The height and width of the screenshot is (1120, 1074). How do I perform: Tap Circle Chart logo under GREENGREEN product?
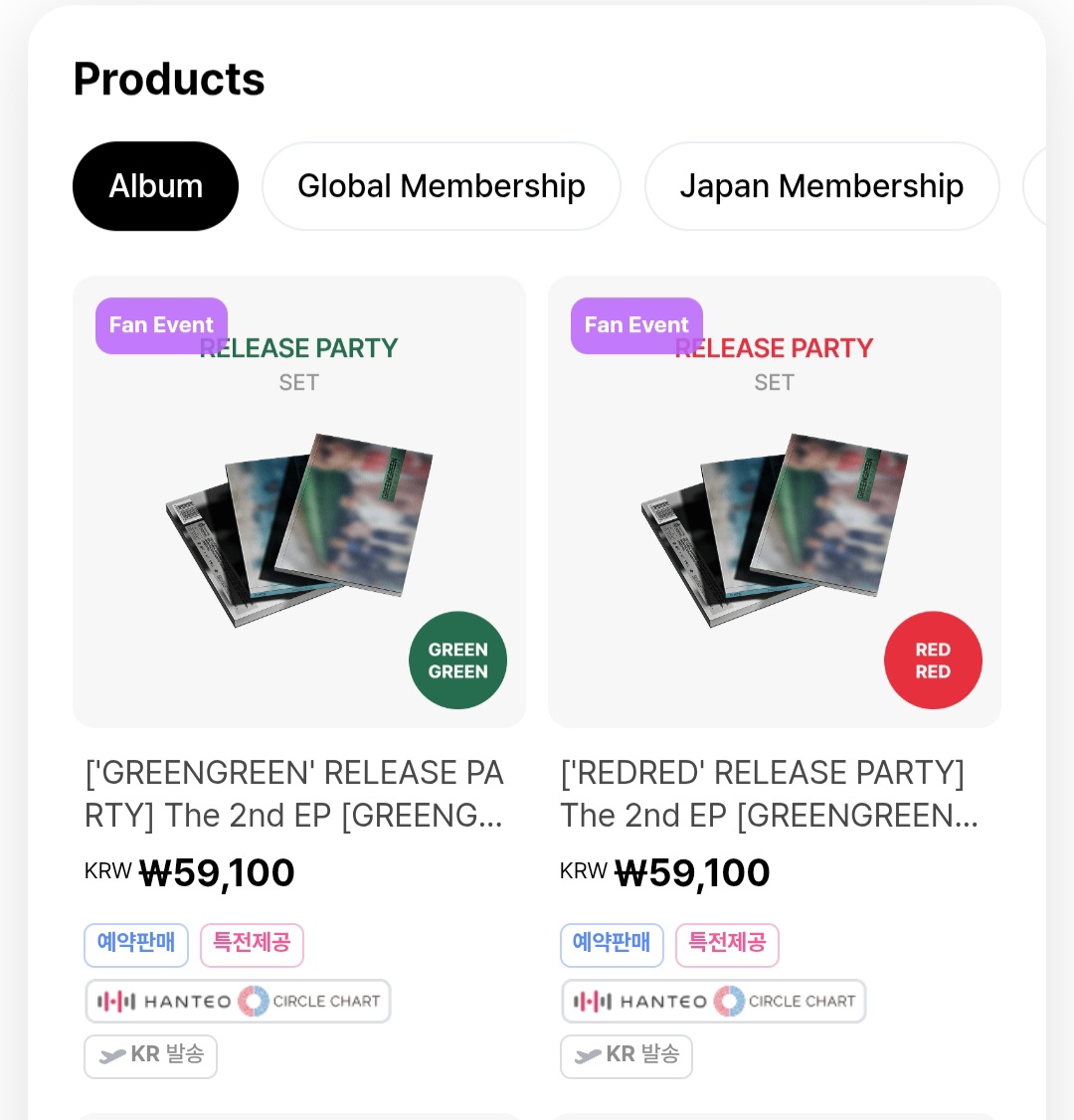310,1002
